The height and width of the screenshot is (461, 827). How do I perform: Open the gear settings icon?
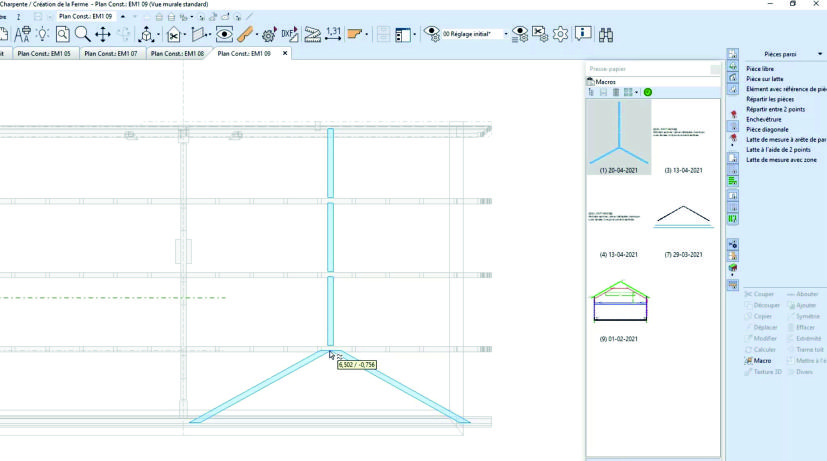pyautogui.click(x=560, y=34)
